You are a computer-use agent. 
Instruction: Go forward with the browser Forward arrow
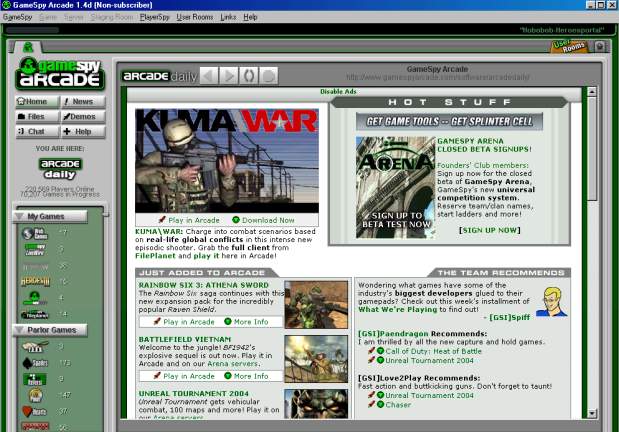(229, 75)
